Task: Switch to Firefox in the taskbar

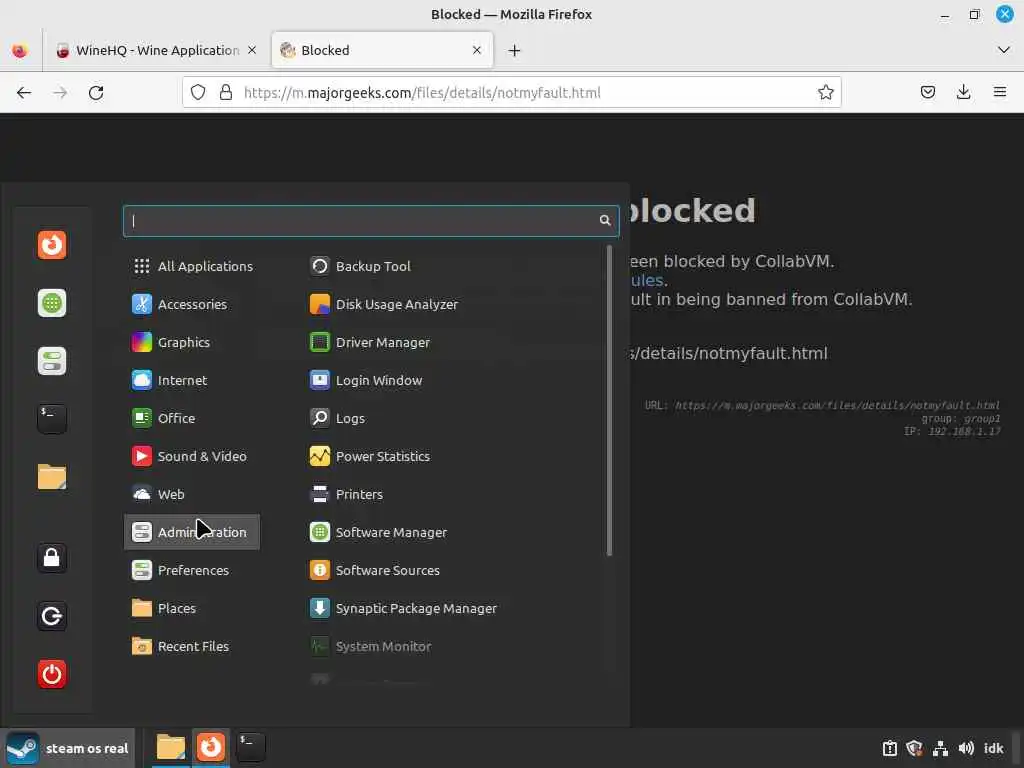Action: (x=210, y=747)
